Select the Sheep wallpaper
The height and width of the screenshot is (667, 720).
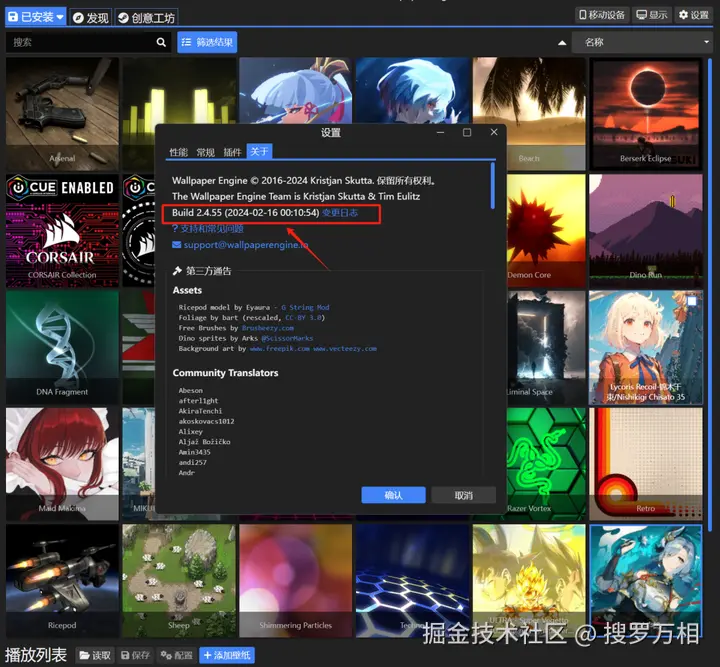click(179, 581)
